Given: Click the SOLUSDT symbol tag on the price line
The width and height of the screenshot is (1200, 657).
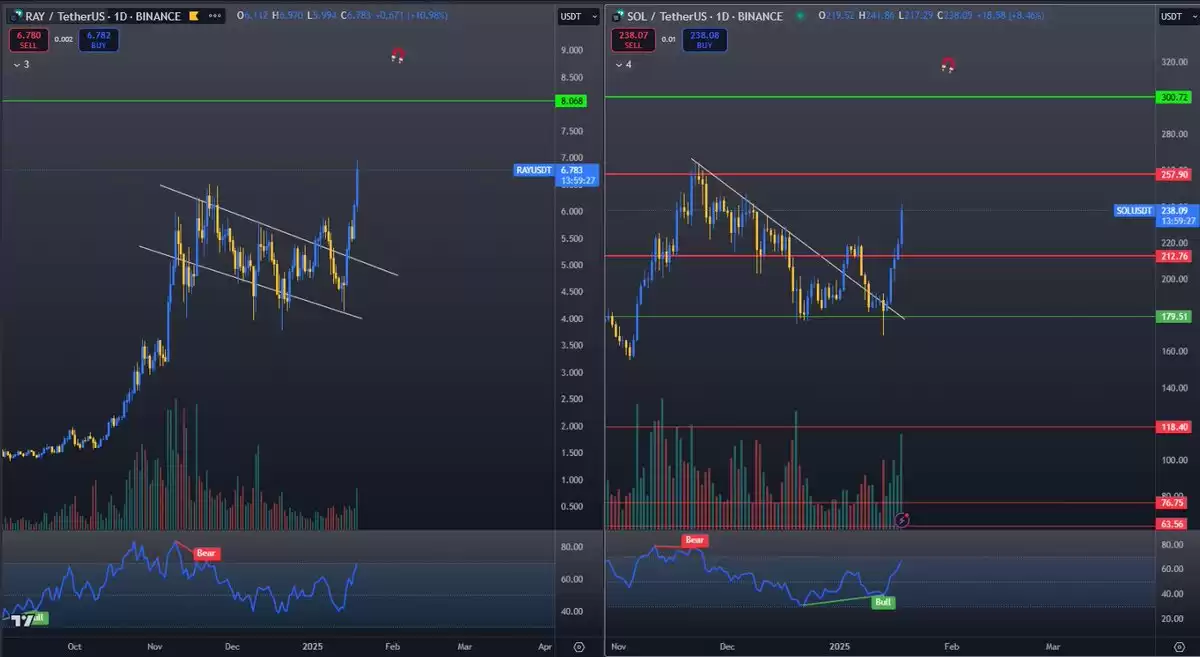Looking at the screenshot, I should coord(1135,210).
